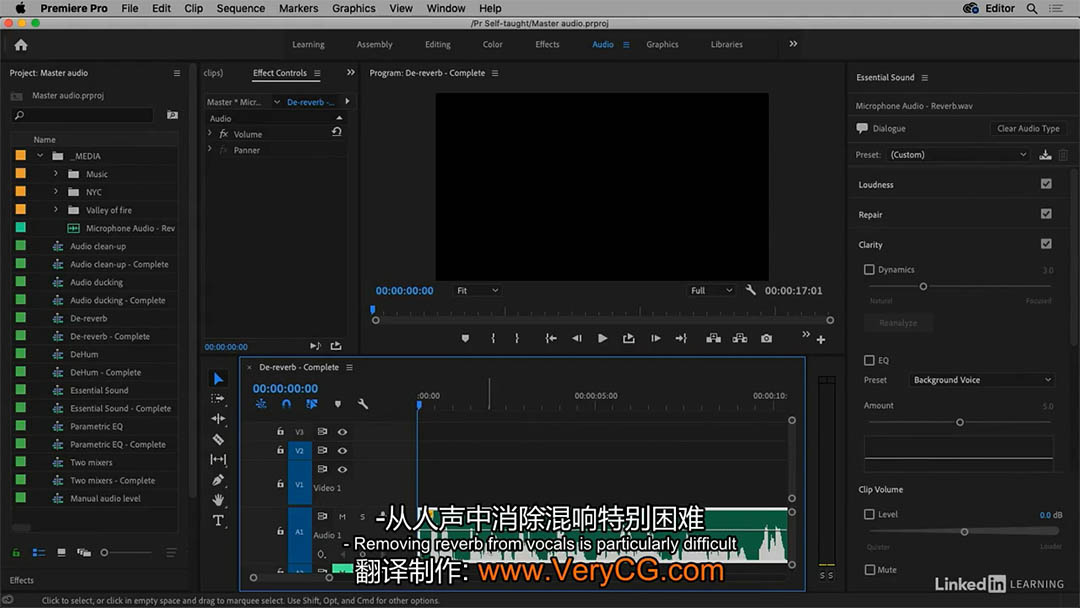This screenshot has height=608, width=1080.
Task: Open the Markers menu
Action: click(298, 8)
